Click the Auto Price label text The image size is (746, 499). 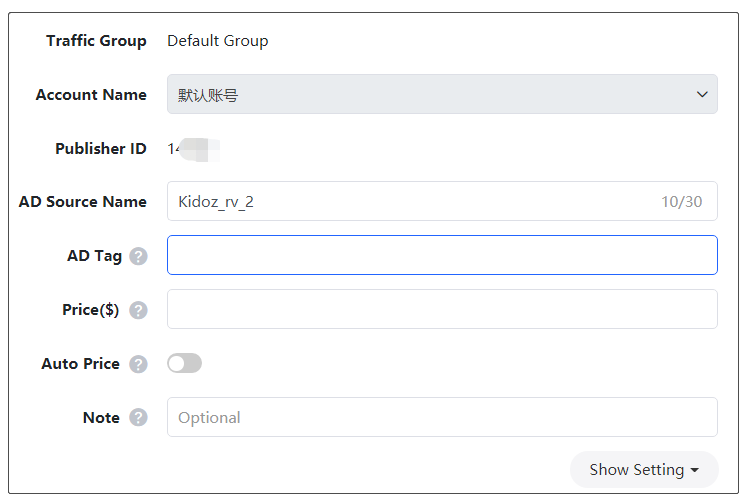point(80,364)
